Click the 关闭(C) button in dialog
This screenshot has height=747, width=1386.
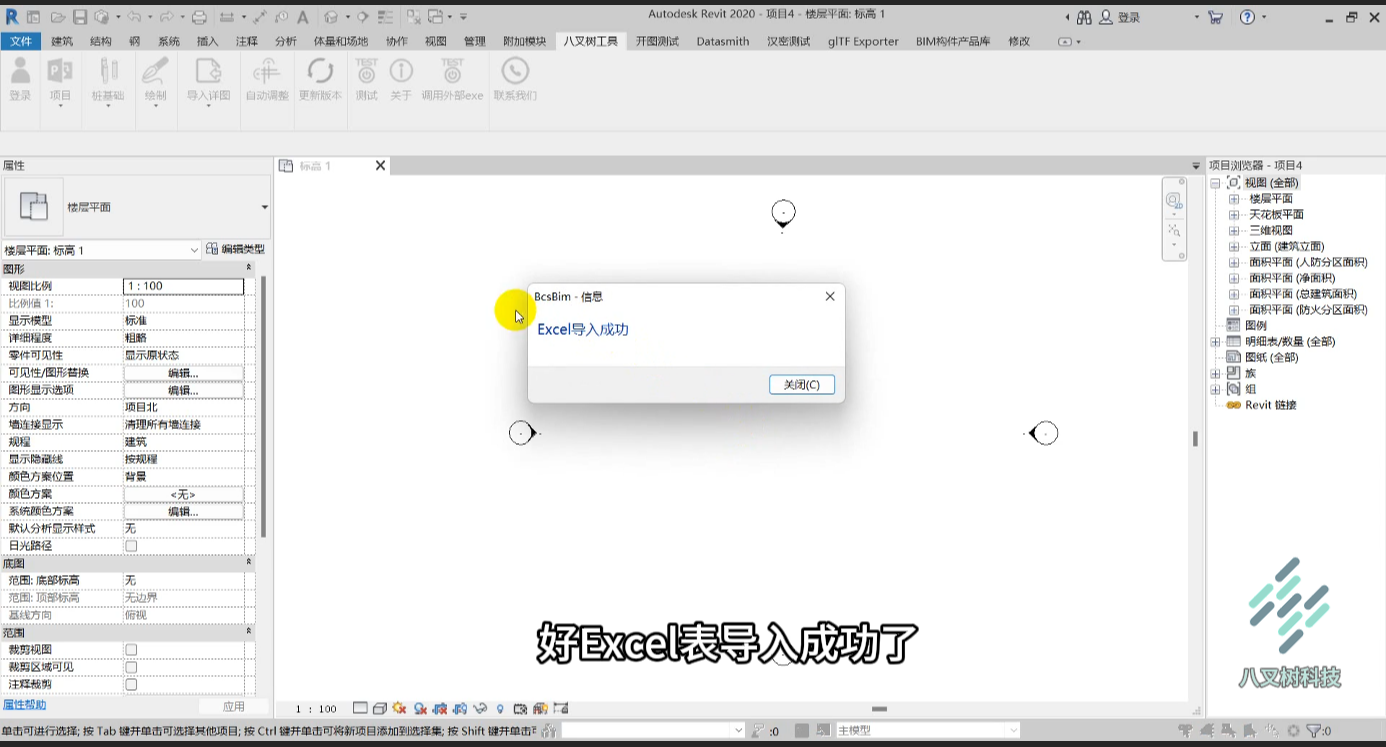pyautogui.click(x=802, y=385)
